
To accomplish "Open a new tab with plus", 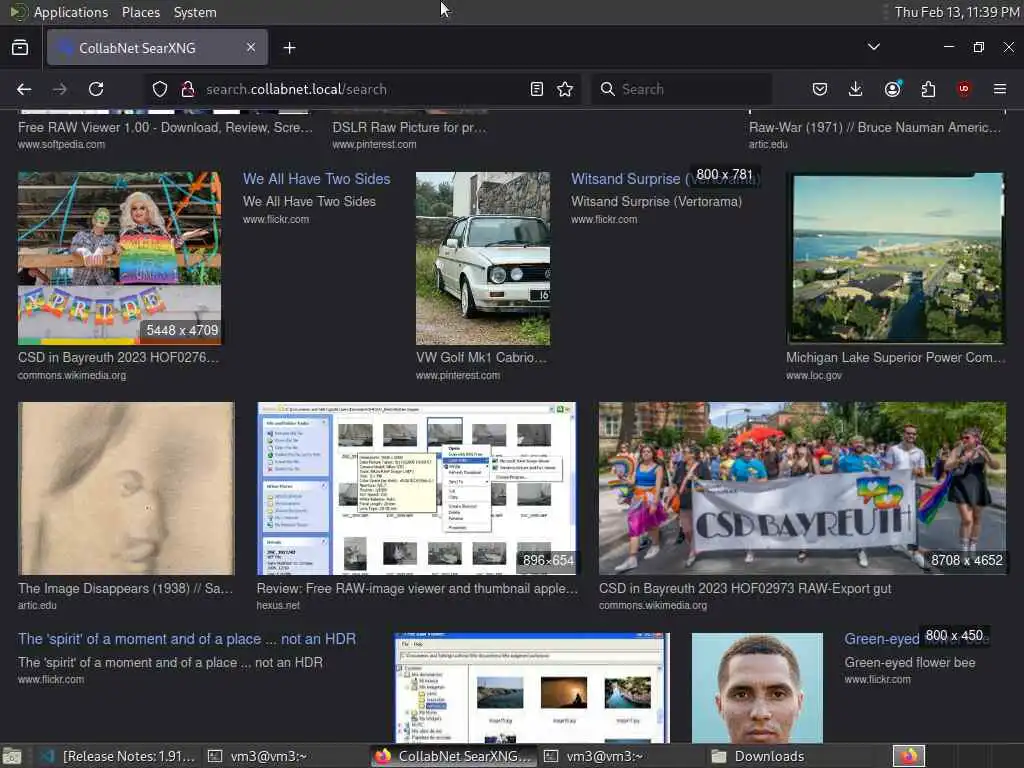I will pos(289,48).
